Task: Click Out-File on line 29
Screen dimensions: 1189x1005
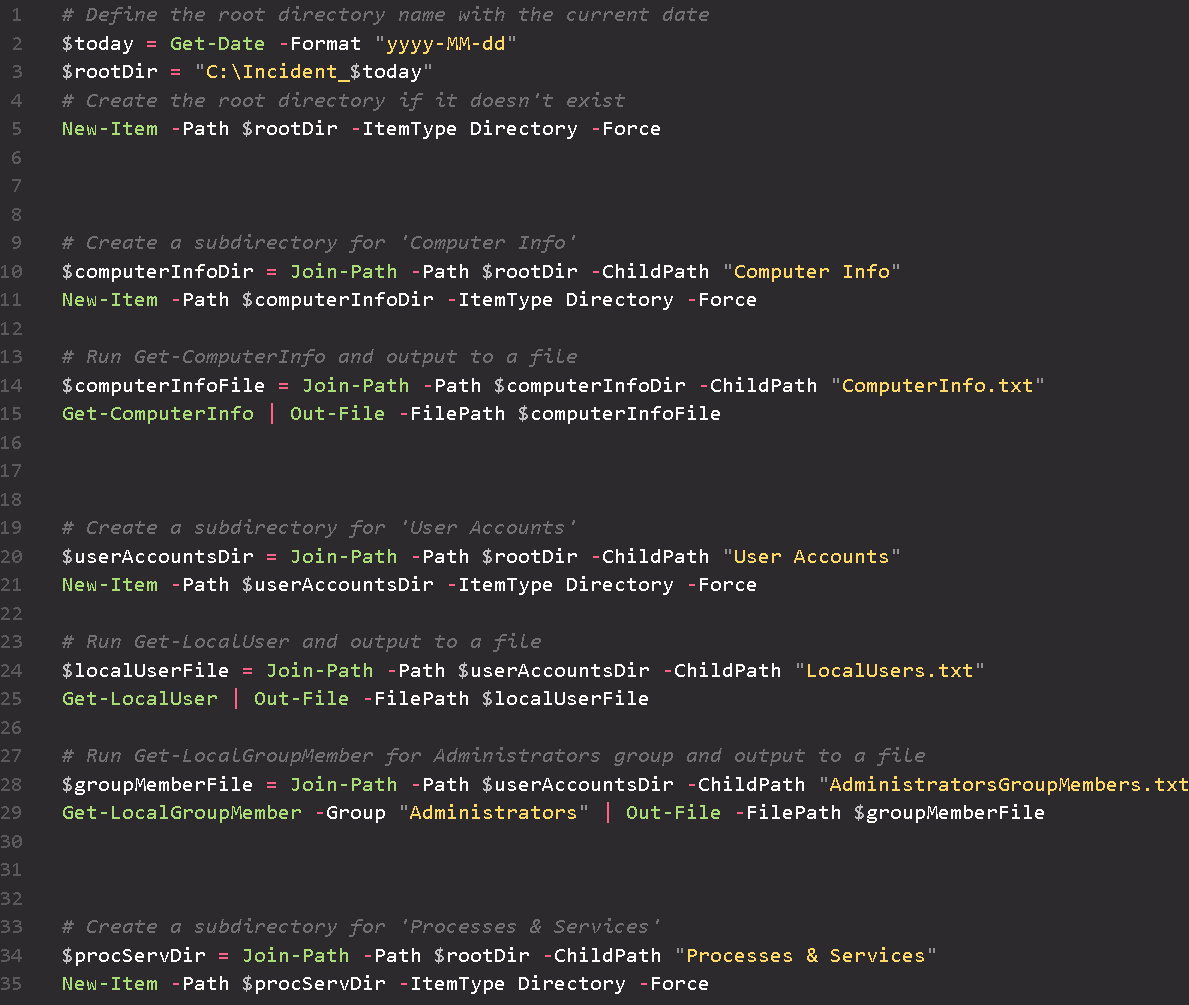Action: click(x=673, y=813)
